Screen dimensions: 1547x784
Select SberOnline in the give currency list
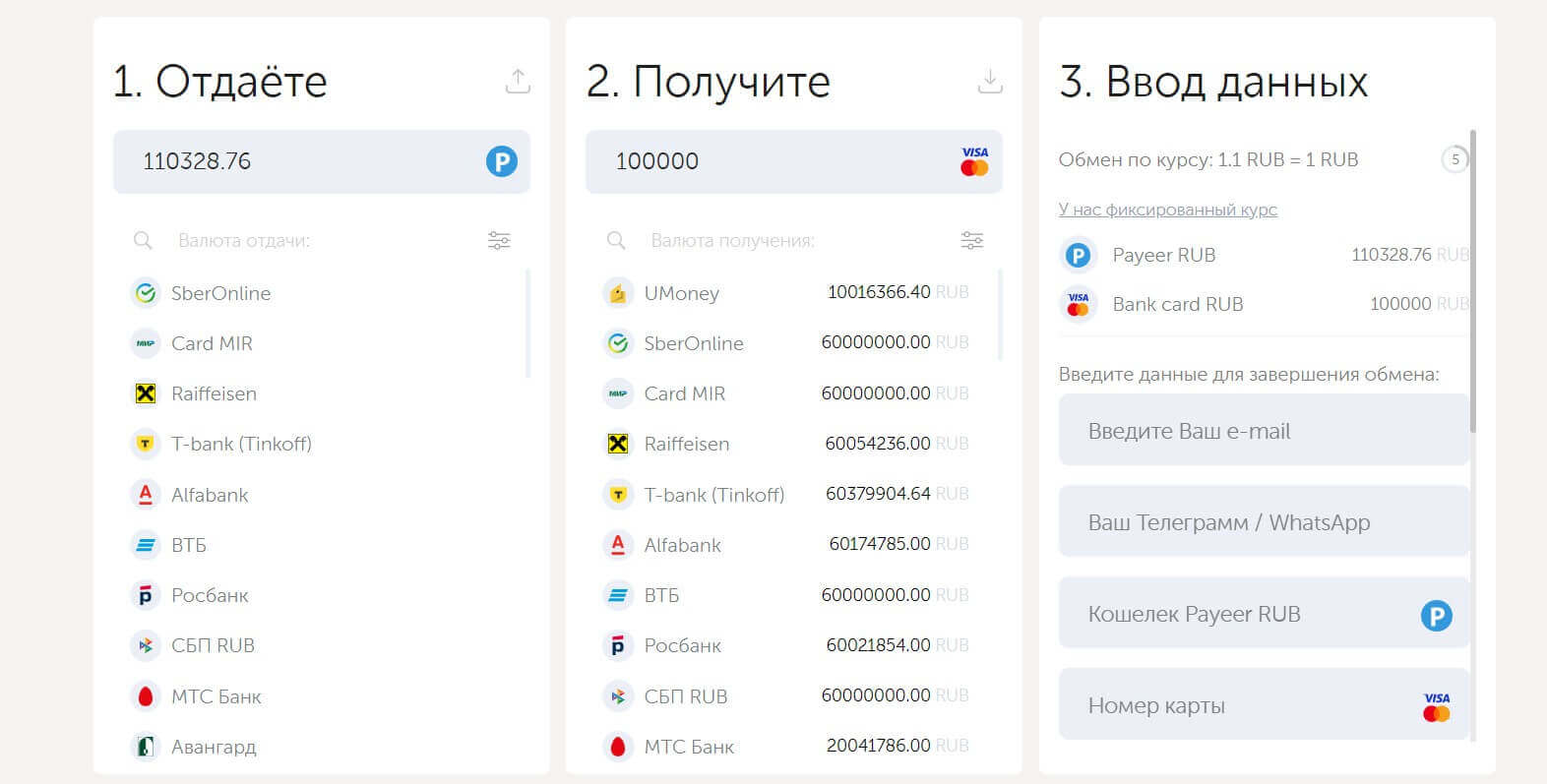coord(220,293)
